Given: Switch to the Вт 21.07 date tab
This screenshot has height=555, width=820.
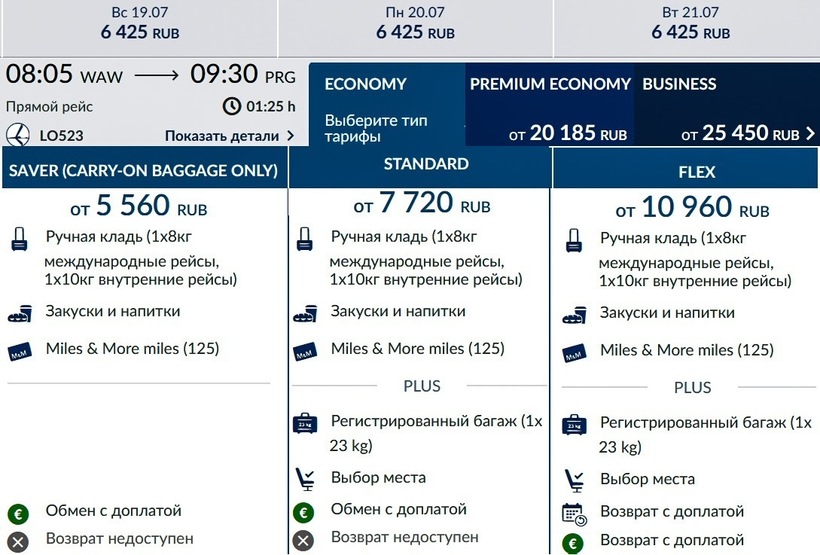Looking at the screenshot, I should coord(690,22).
